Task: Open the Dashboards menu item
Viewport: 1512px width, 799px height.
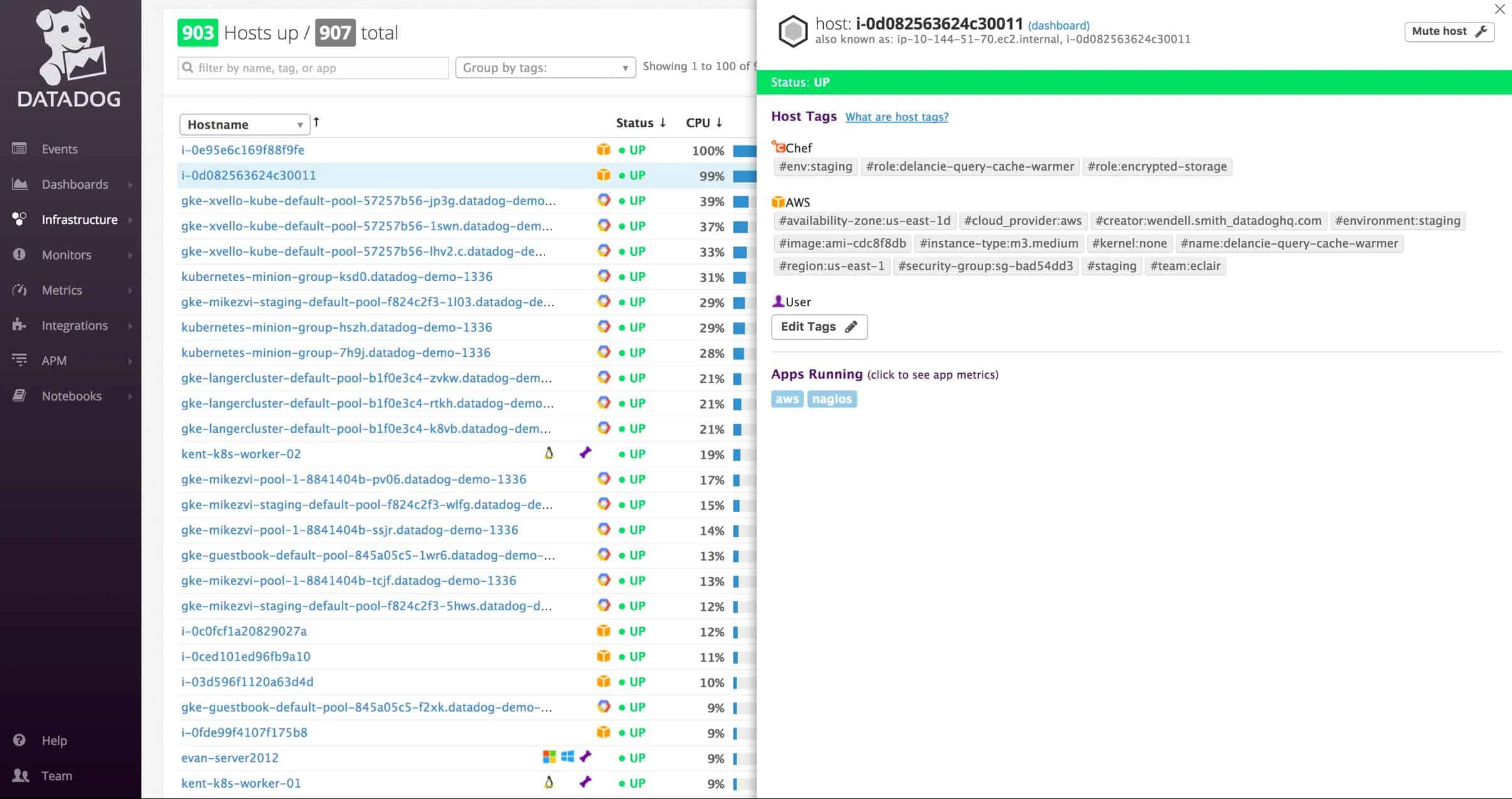Action: click(x=75, y=184)
